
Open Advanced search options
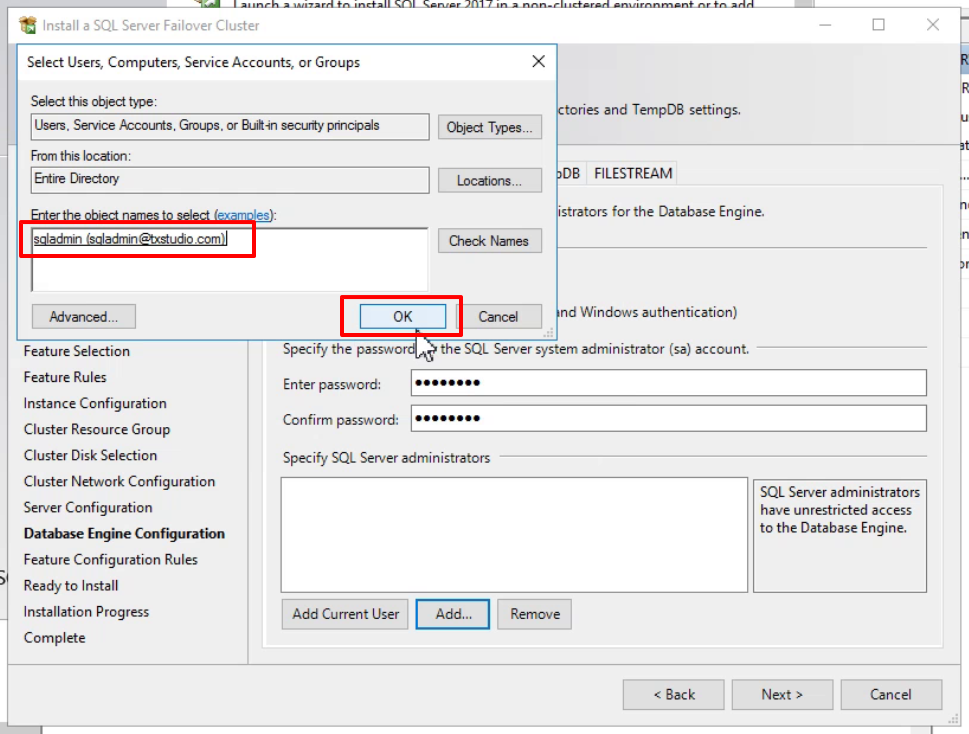coord(83,316)
